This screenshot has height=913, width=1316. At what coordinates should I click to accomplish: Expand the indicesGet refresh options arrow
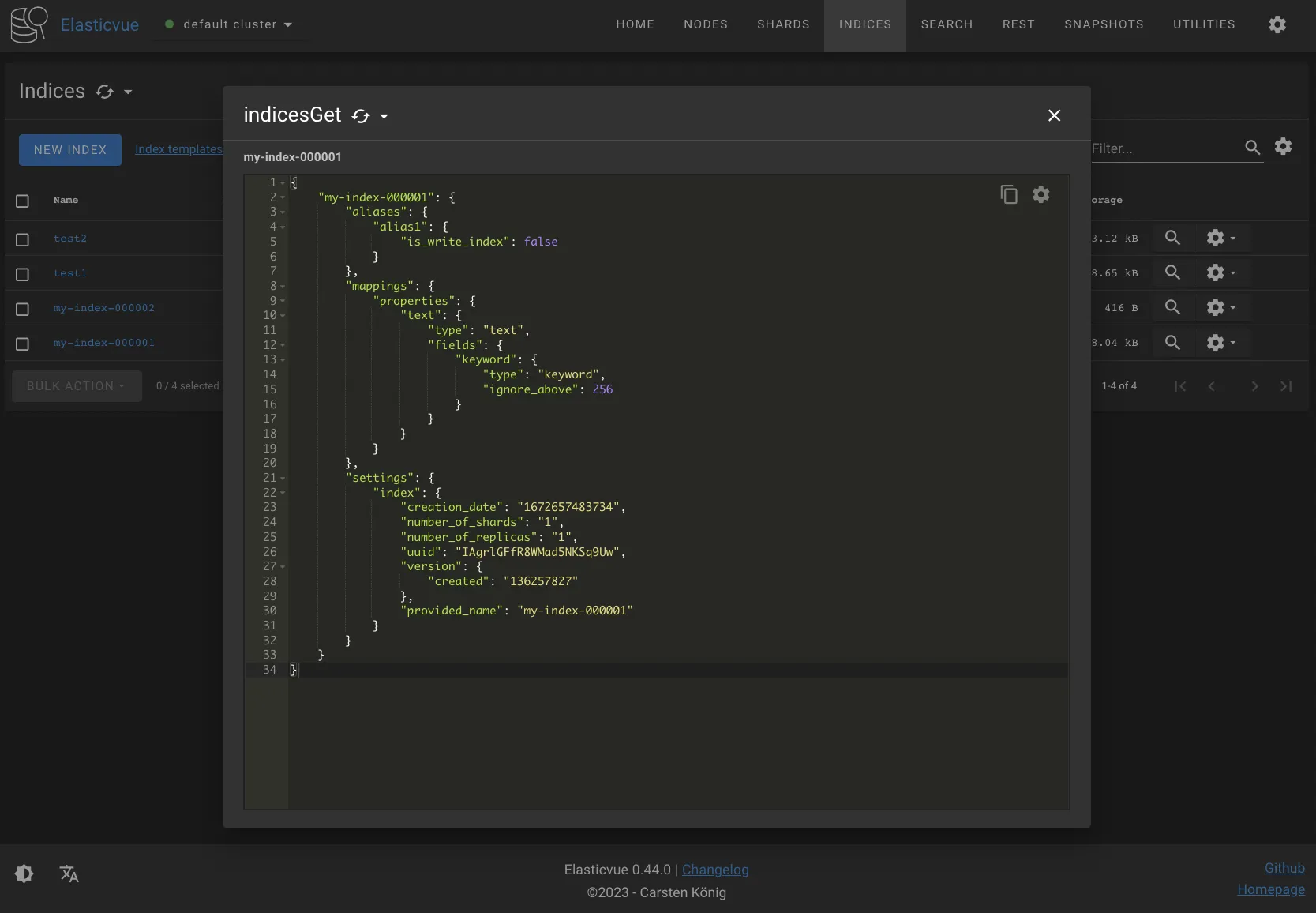[x=384, y=116]
